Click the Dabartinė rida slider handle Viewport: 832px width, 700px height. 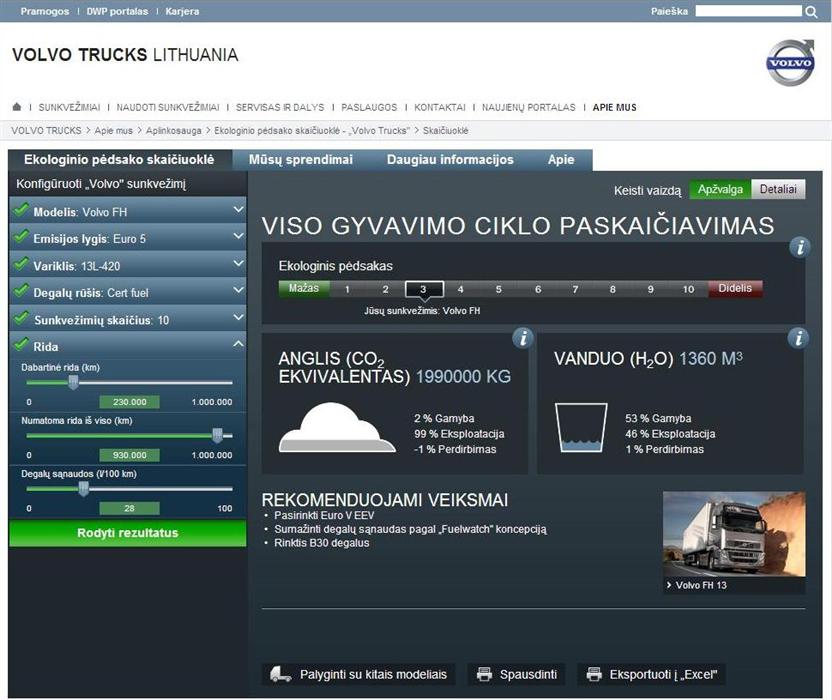[x=73, y=382]
